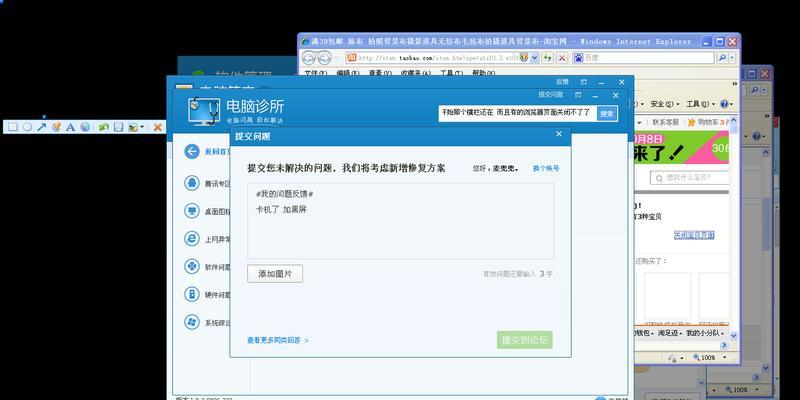Click the Internet Explorer address bar URL
This screenshot has height=400, width=800.
(437, 58)
